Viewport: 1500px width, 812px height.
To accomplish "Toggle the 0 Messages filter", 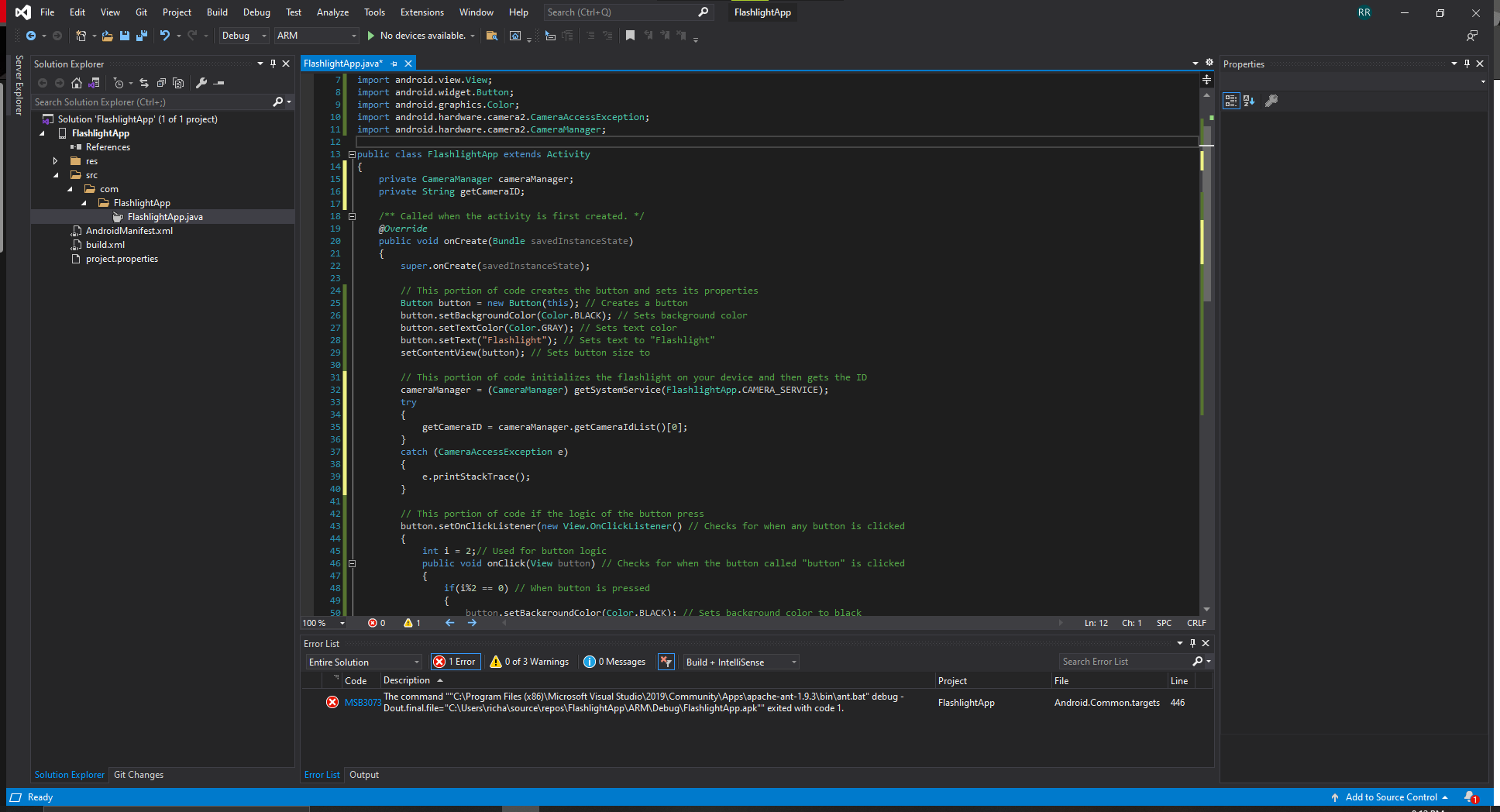I will coord(614,661).
